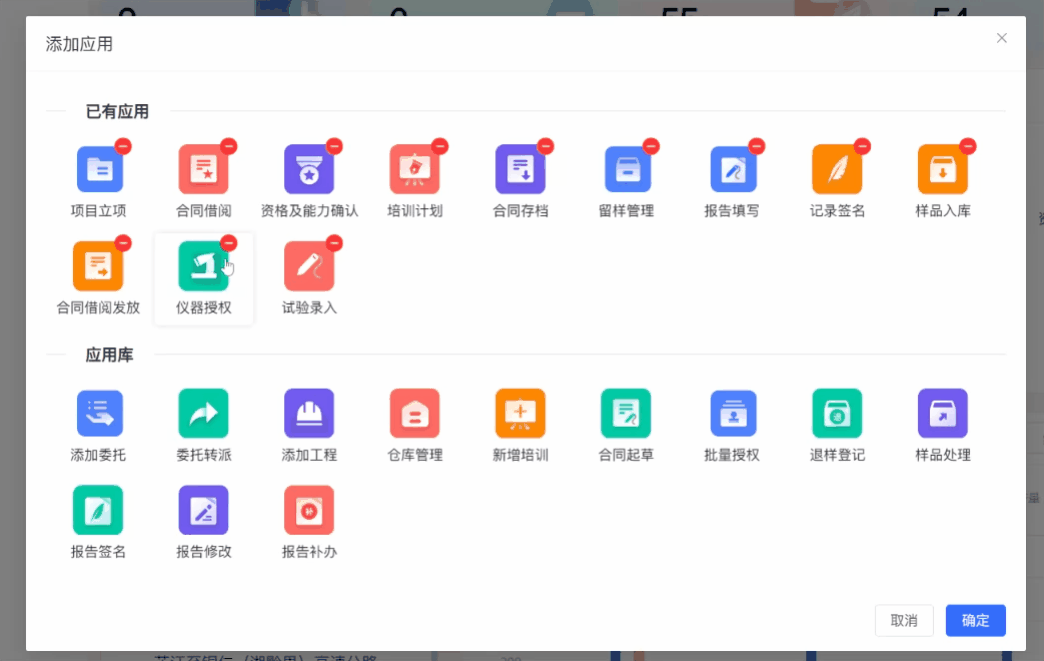Remove 合同存档 via its red minus badge
Screen dimensions: 1044x661
[x=546, y=146]
